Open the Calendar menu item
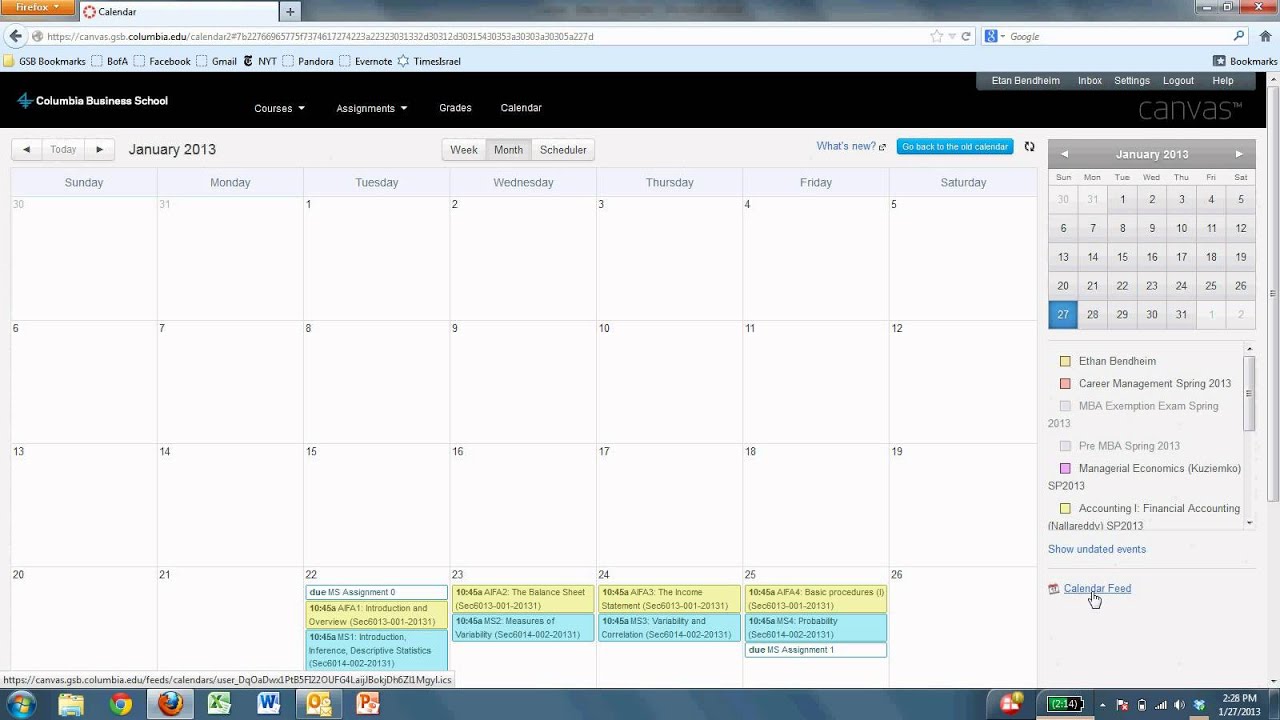 [521, 108]
